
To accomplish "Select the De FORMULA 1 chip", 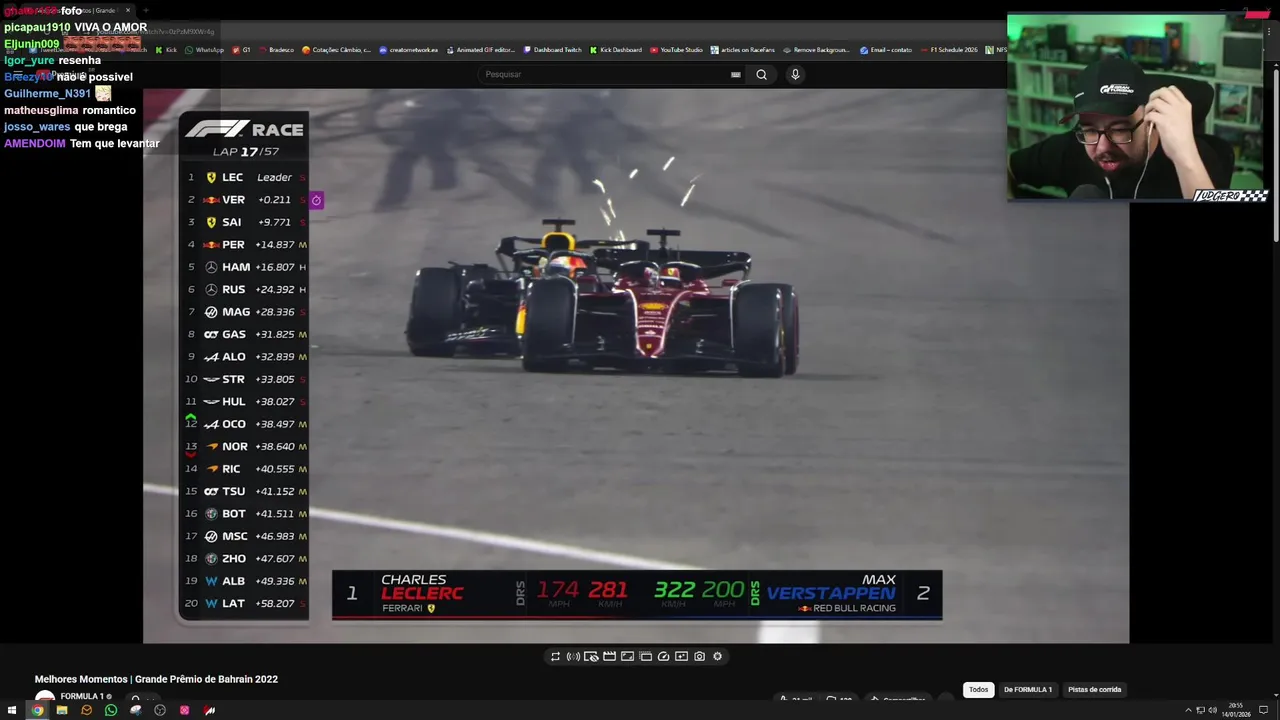I will tap(1028, 689).
